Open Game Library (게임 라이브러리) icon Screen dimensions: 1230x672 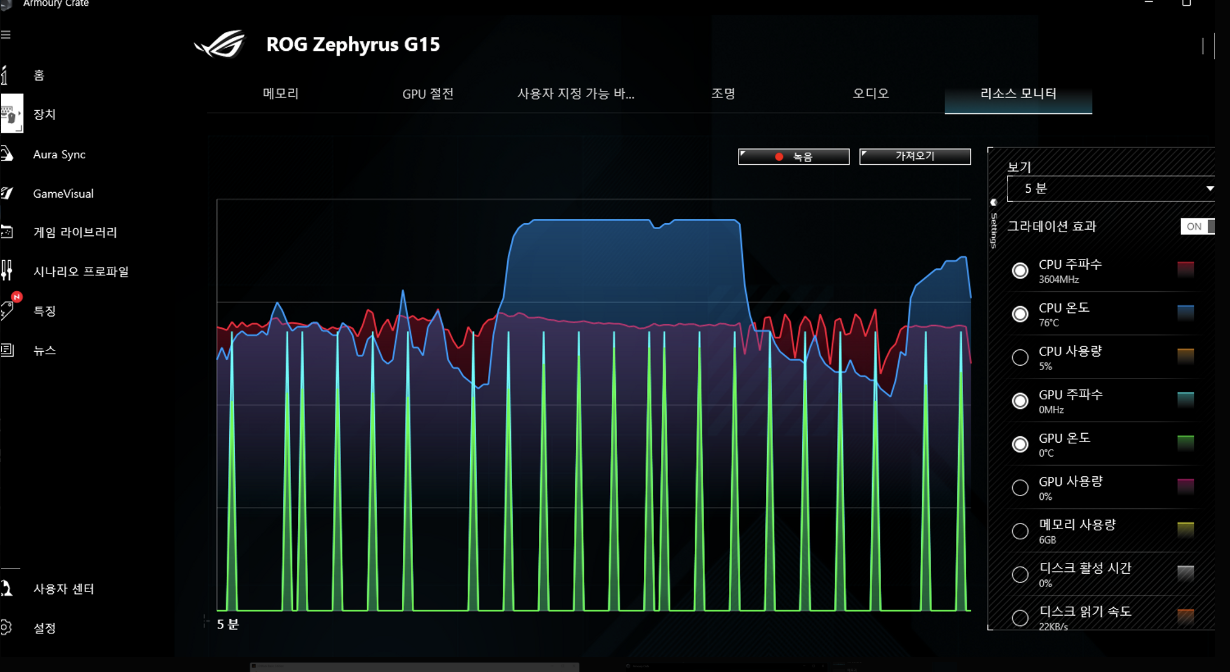tap(6, 232)
